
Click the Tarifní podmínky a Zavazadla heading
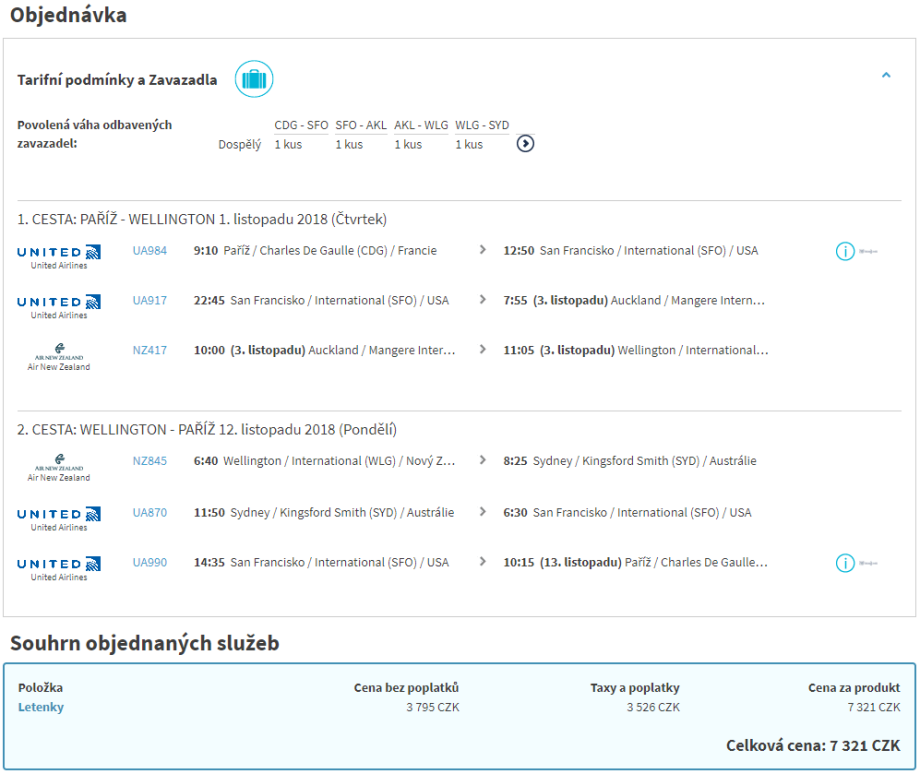pos(117,80)
